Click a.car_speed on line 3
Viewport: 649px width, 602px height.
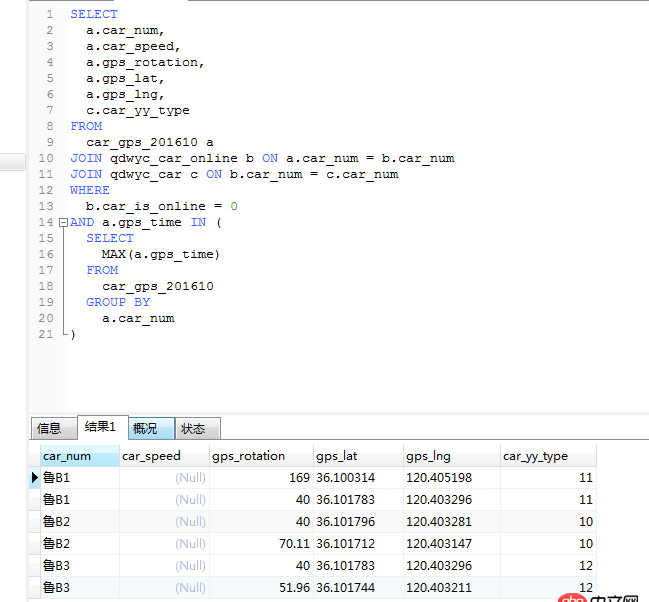click(130, 46)
